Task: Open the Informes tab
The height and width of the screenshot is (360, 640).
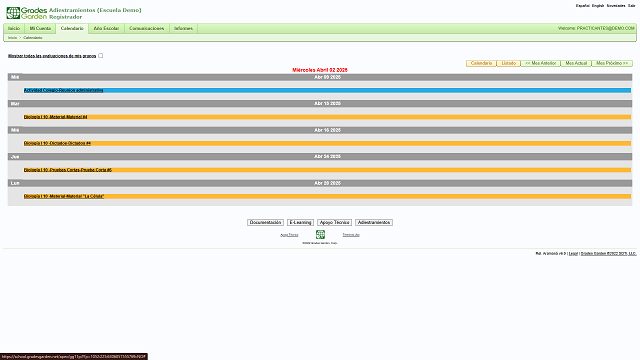Action: (x=183, y=29)
